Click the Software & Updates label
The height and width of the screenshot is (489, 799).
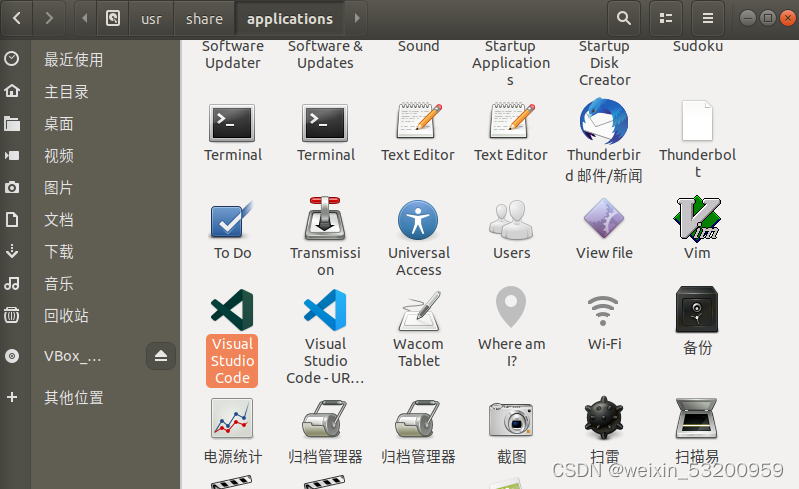[325, 55]
